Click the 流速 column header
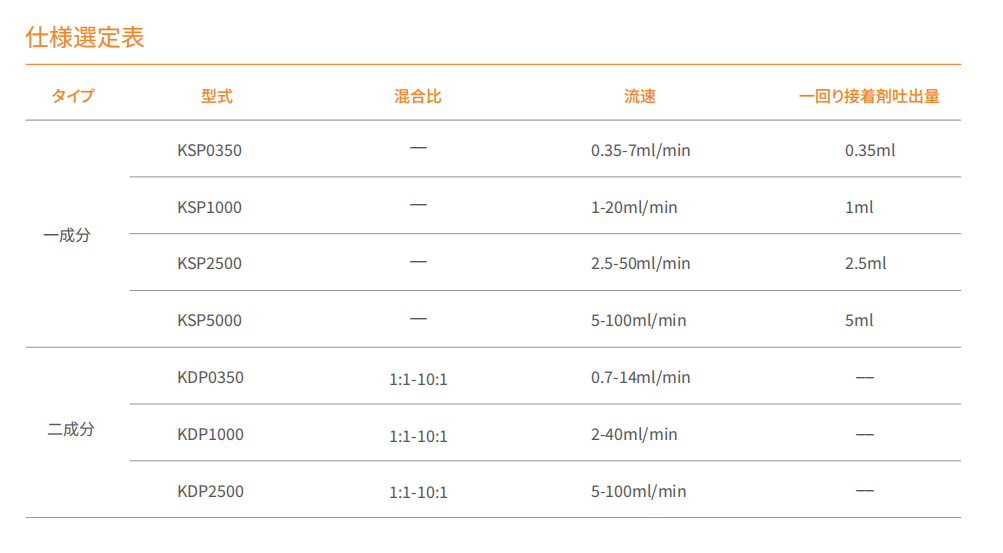This screenshot has height=553, width=1003. (640, 97)
